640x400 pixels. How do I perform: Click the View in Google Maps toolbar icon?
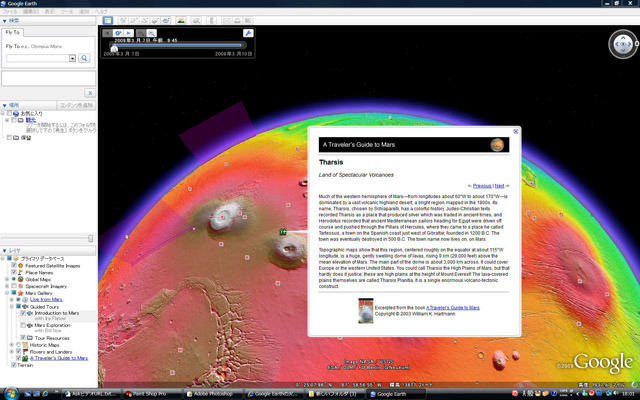(x=248, y=20)
